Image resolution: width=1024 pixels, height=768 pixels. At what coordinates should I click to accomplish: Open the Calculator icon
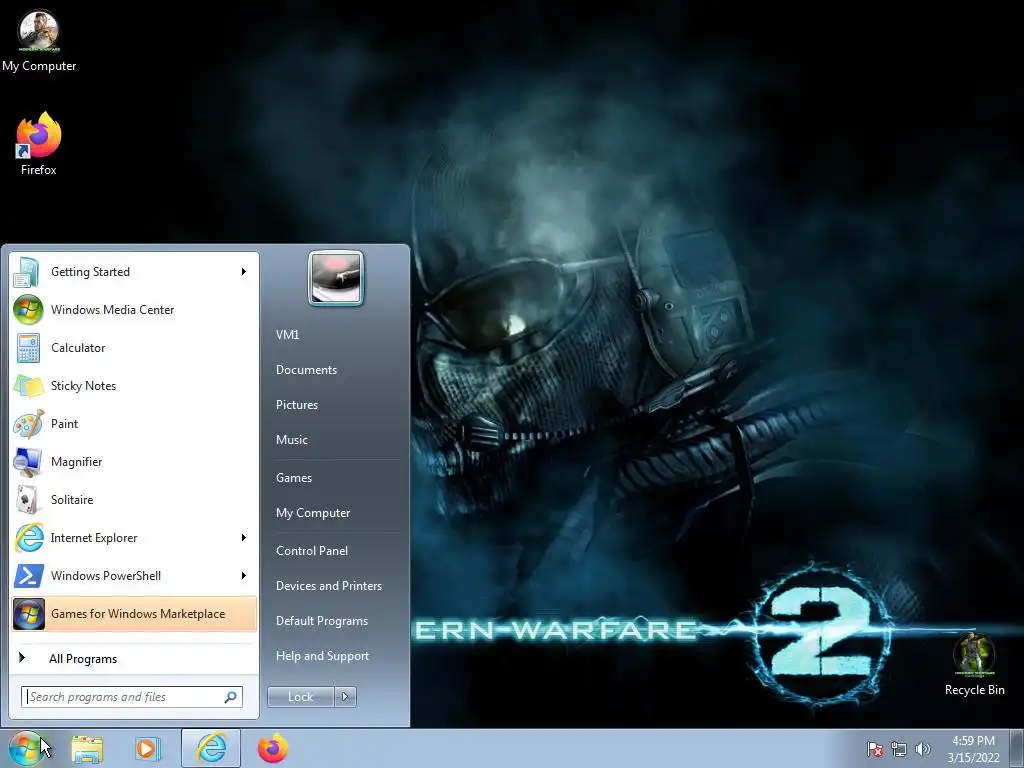28,347
